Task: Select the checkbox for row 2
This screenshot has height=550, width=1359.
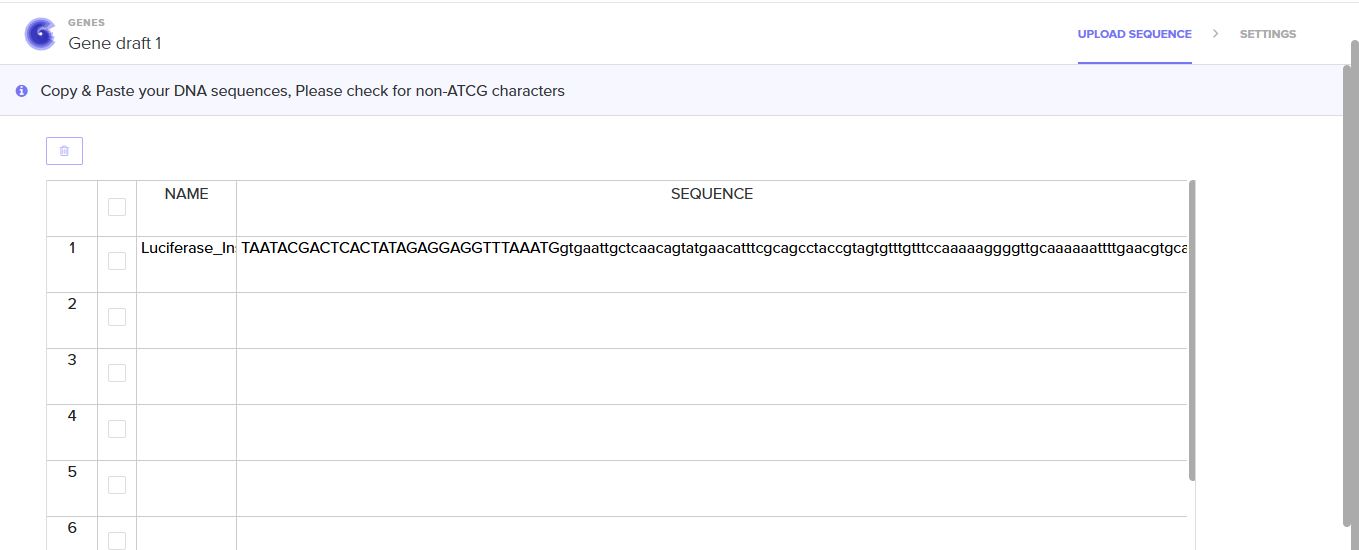Action: click(x=117, y=317)
